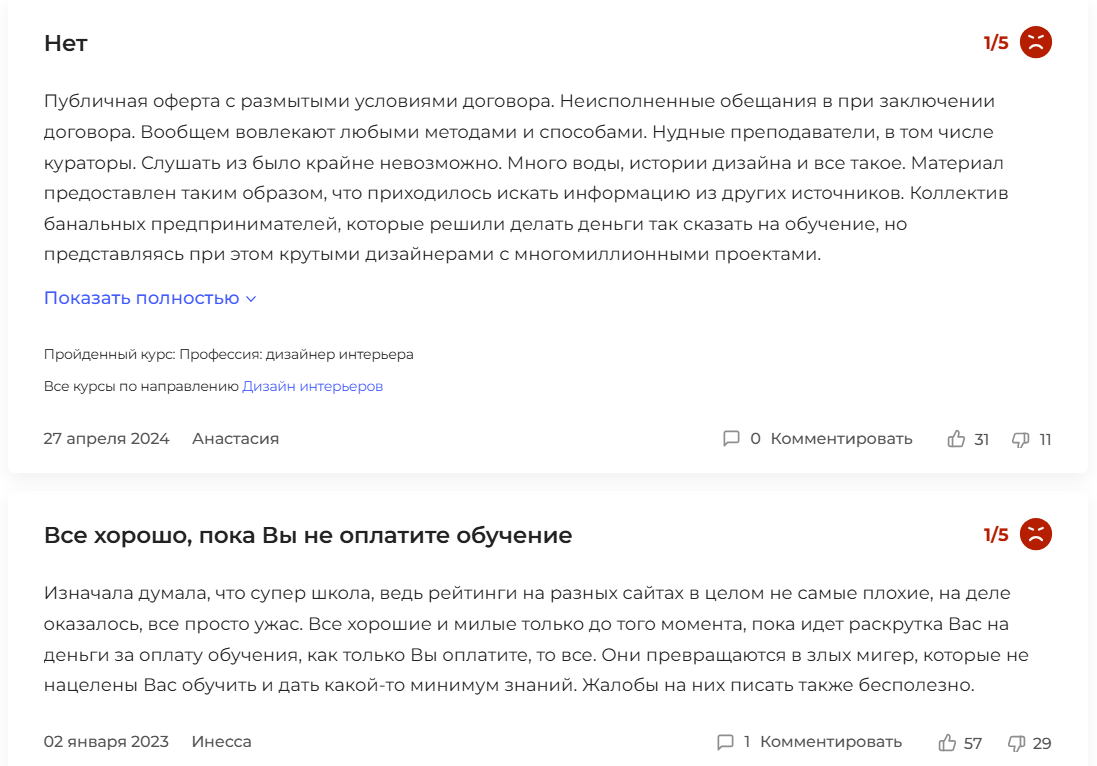Click comment bubble icon on Инесса's review
The image size is (1097, 766).
click(725, 742)
